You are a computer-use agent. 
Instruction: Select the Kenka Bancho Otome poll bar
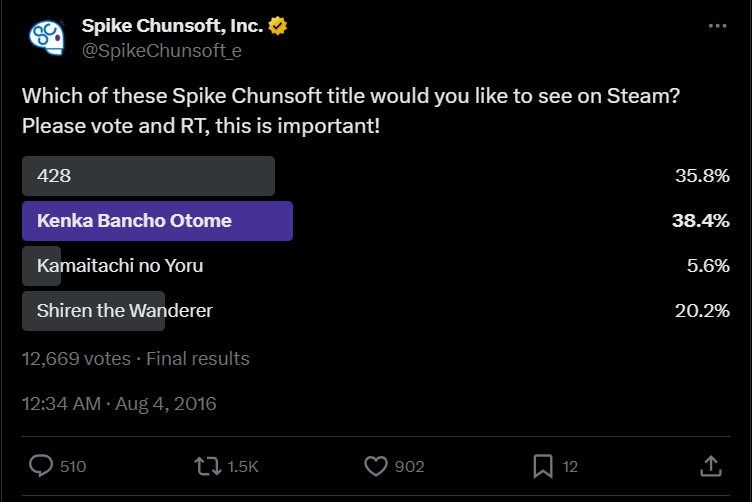click(157, 221)
